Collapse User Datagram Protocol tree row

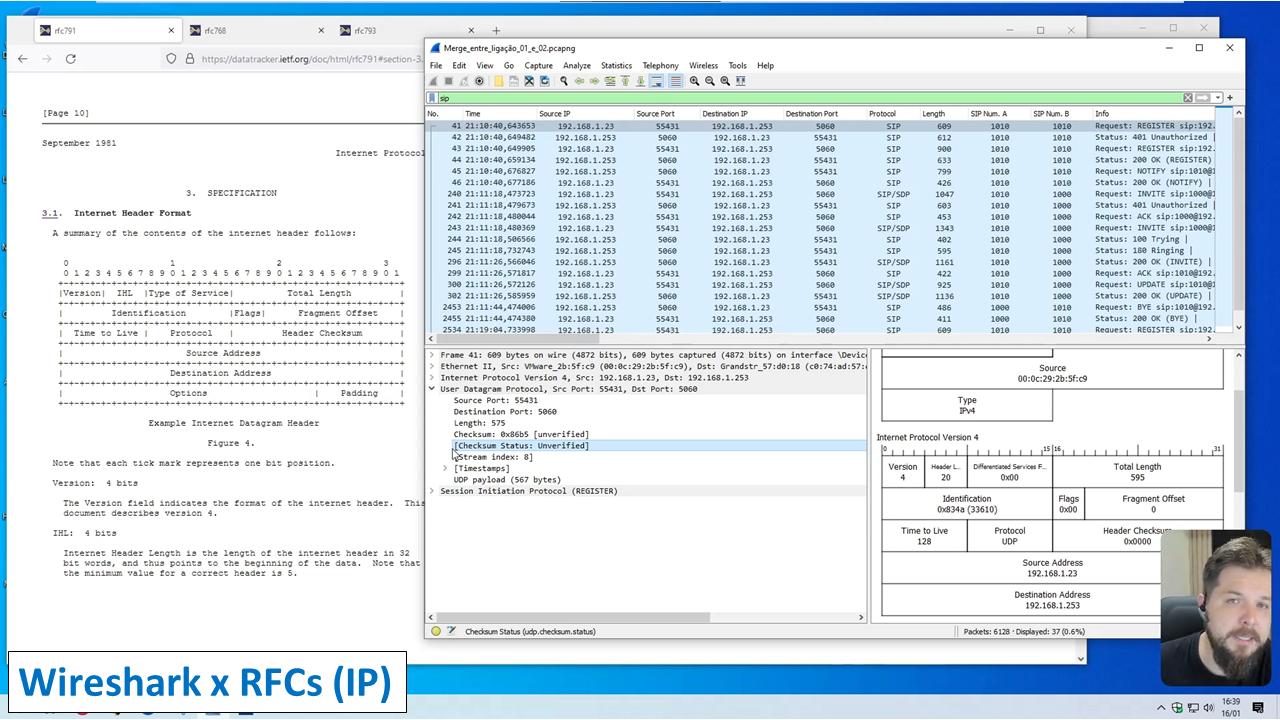[x=432, y=389]
